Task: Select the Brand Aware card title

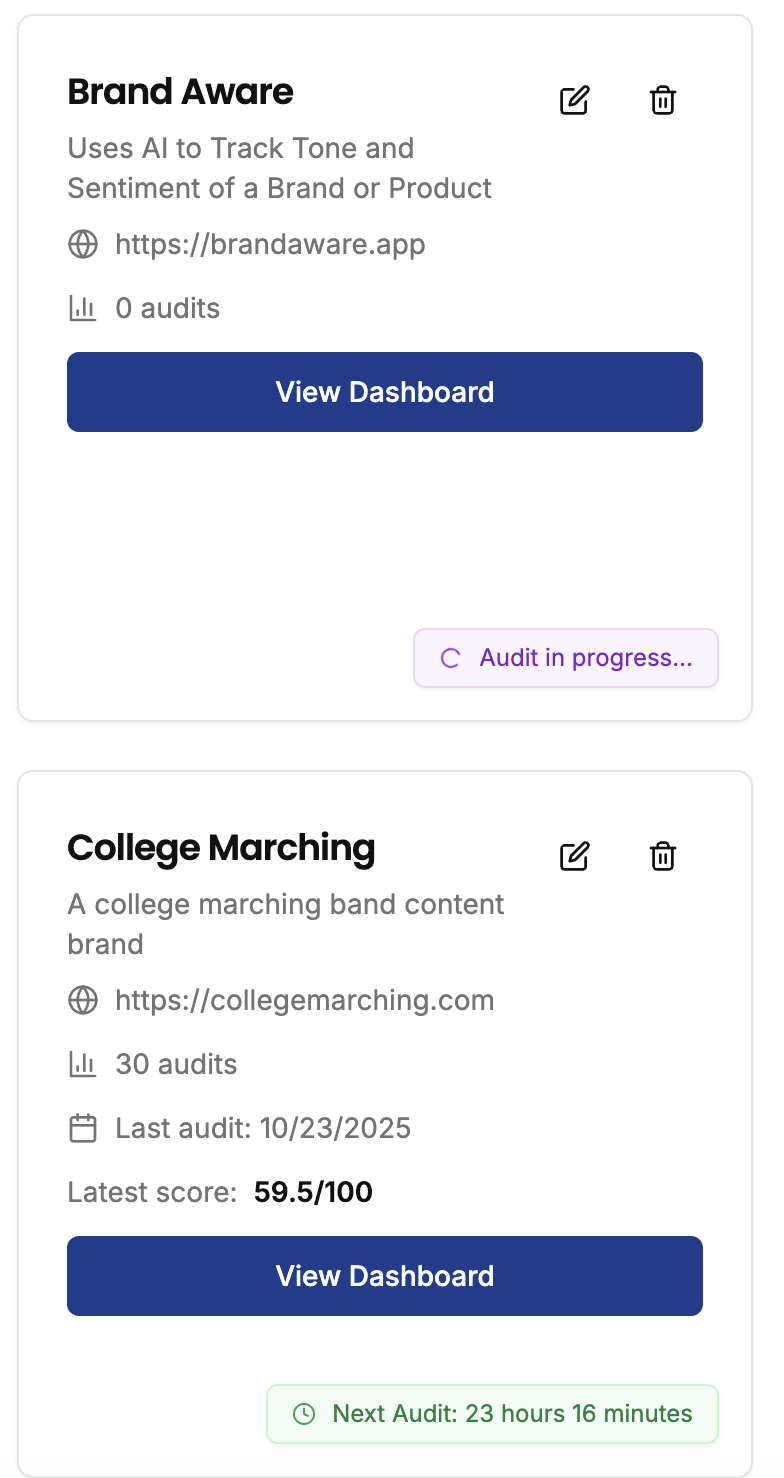Action: coord(180,92)
